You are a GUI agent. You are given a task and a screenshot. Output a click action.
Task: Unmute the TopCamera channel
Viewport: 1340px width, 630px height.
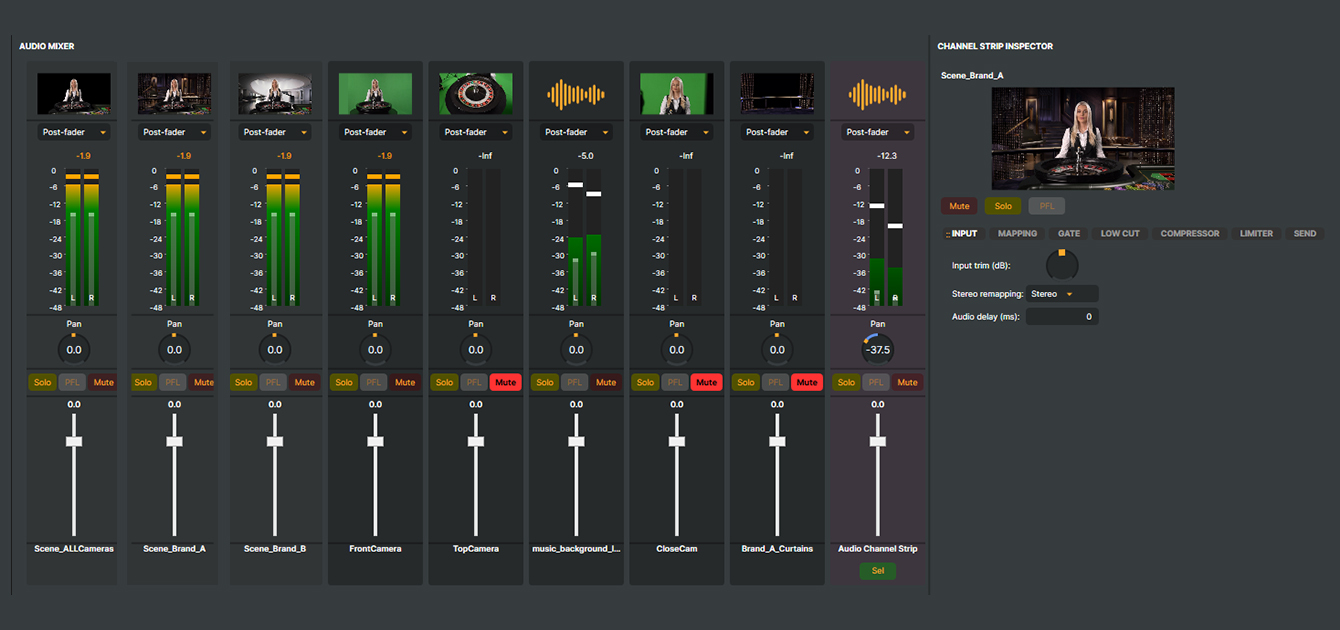tap(506, 382)
